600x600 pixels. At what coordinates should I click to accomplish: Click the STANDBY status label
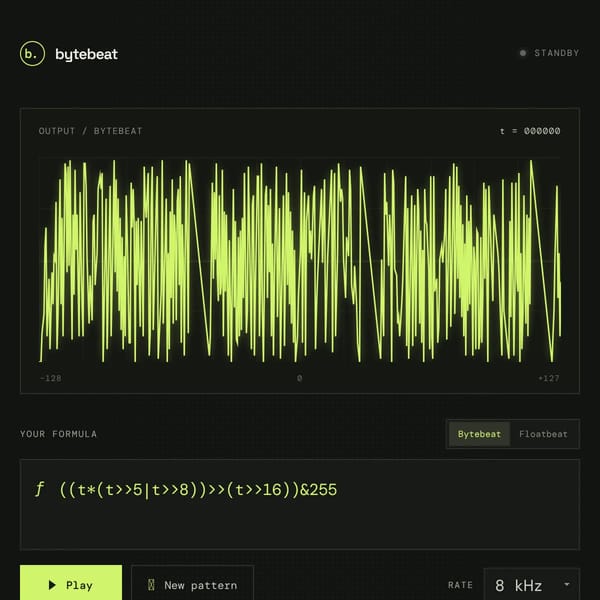point(557,53)
